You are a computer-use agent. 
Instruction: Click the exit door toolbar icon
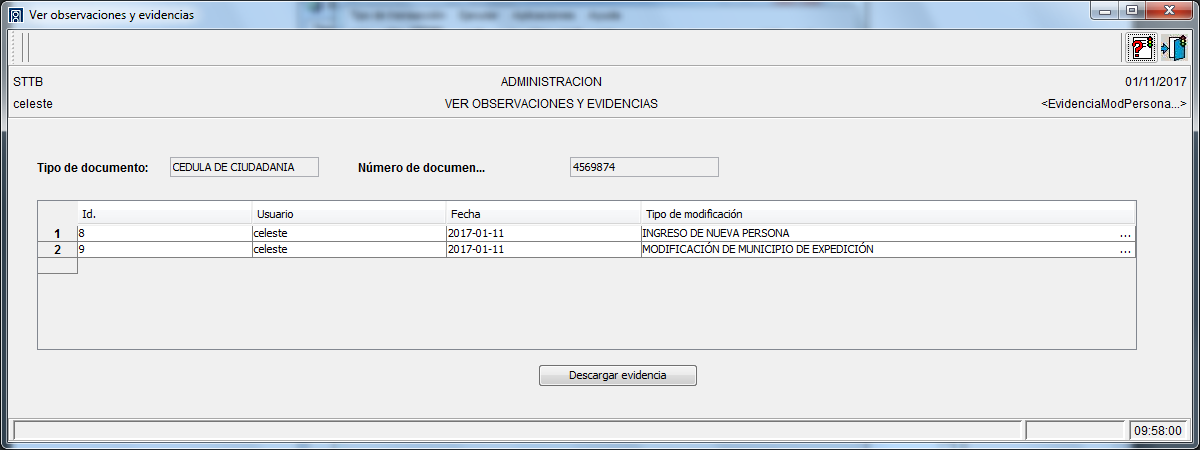coord(1172,47)
